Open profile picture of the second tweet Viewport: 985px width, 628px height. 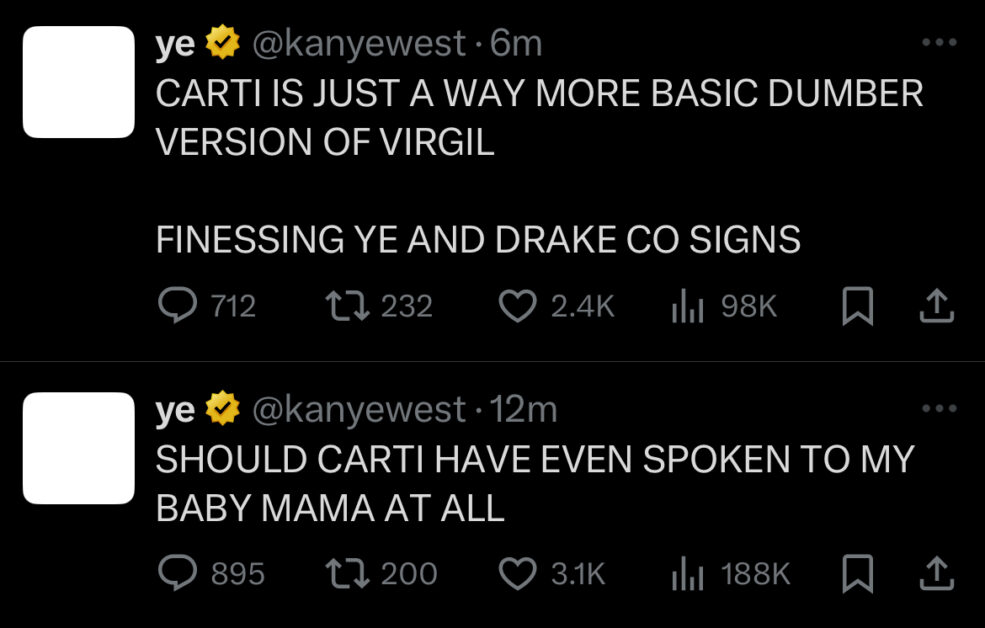coord(79,448)
